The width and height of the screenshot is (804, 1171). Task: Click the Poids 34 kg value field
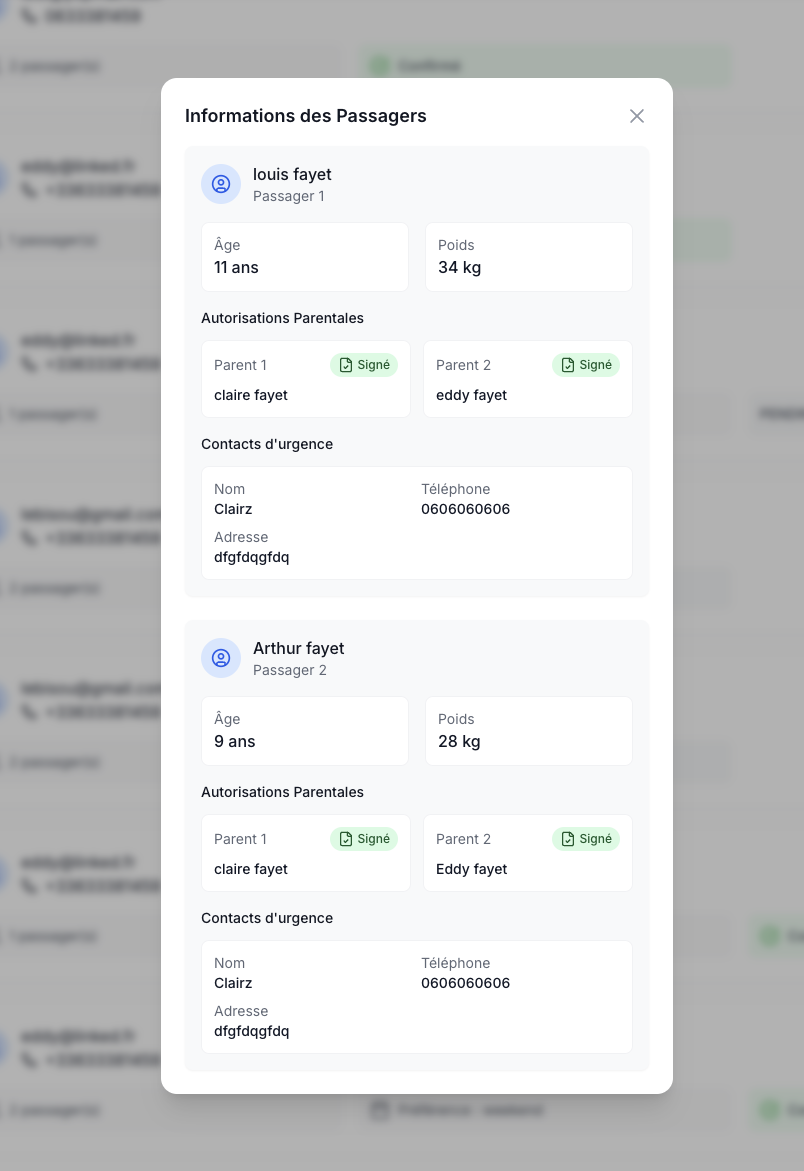tap(529, 257)
